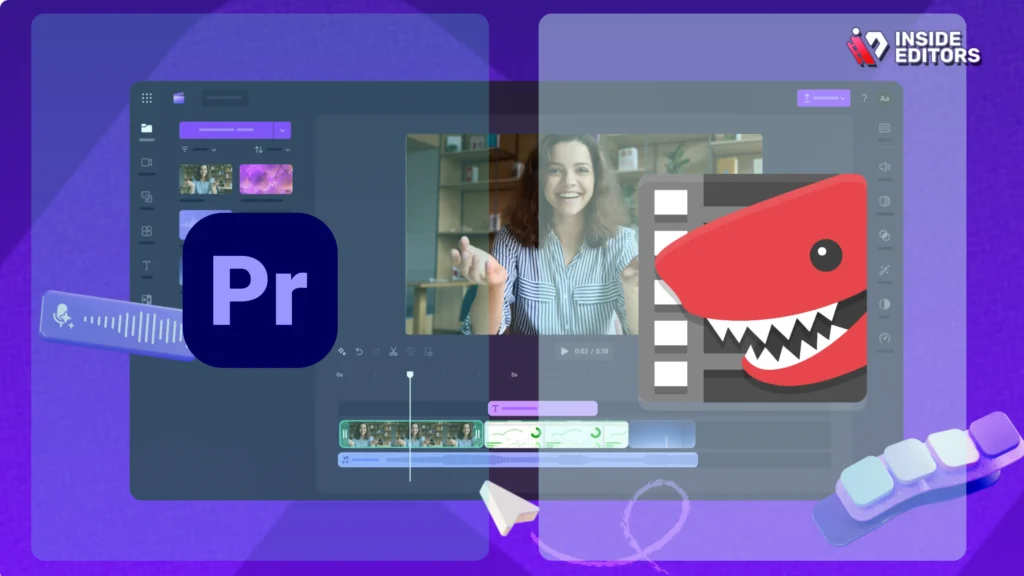This screenshot has height=576, width=1024.
Task: Open the fade icon in right sidebar
Action: tap(885, 201)
